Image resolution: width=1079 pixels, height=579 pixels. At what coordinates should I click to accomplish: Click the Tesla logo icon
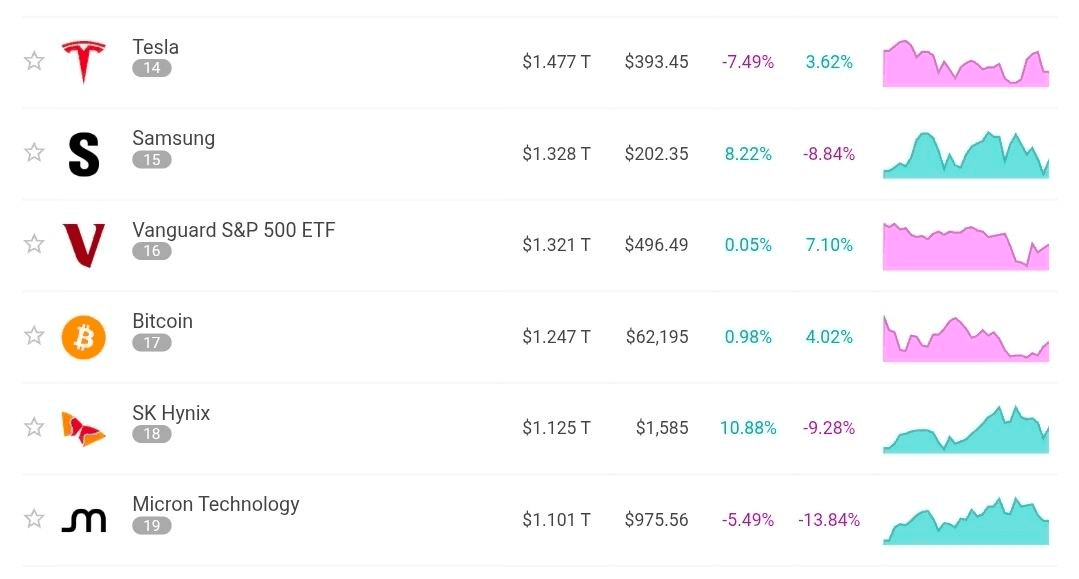(84, 62)
